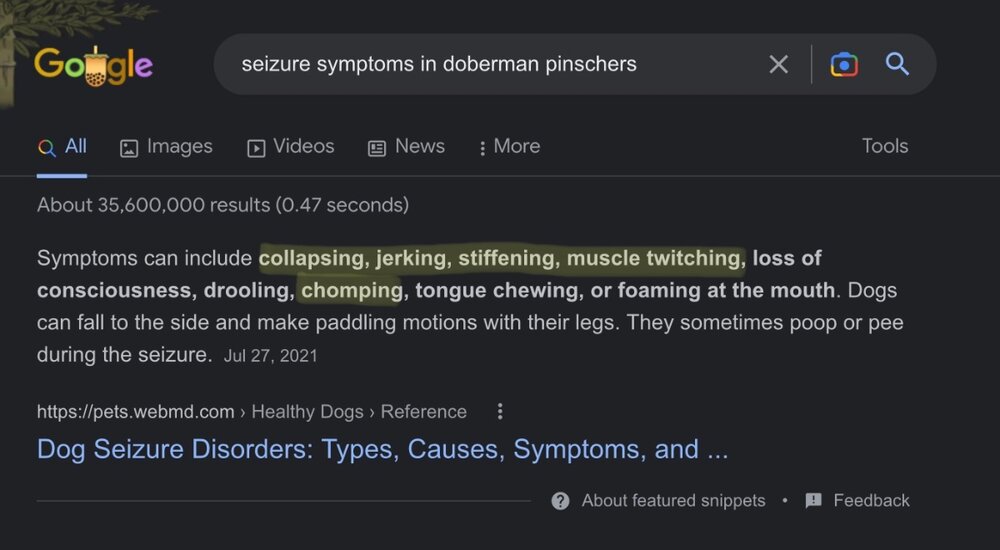
Task: Click the Videos tab play icon
Action: tap(256, 148)
